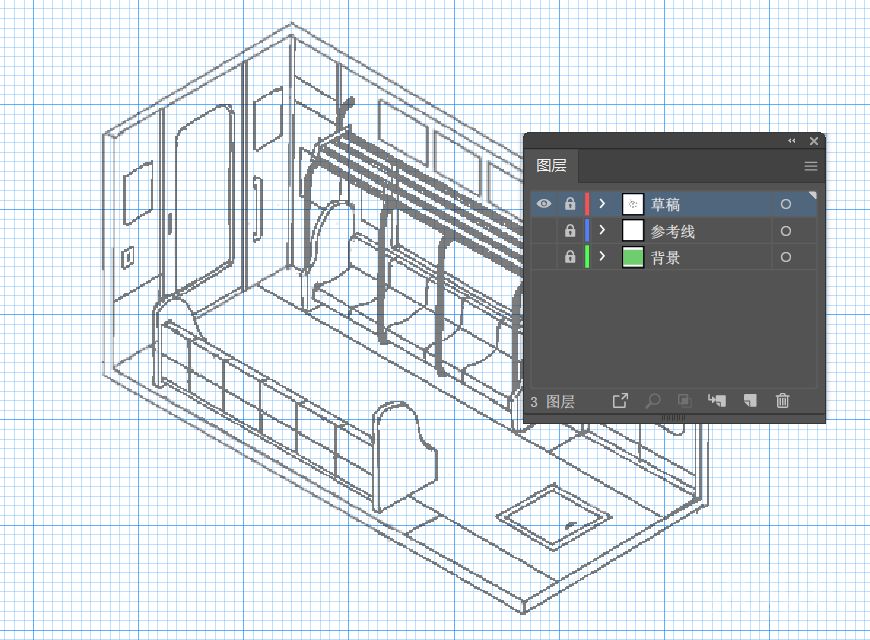Select the 参考线 layer thumbnail

pyautogui.click(x=633, y=230)
